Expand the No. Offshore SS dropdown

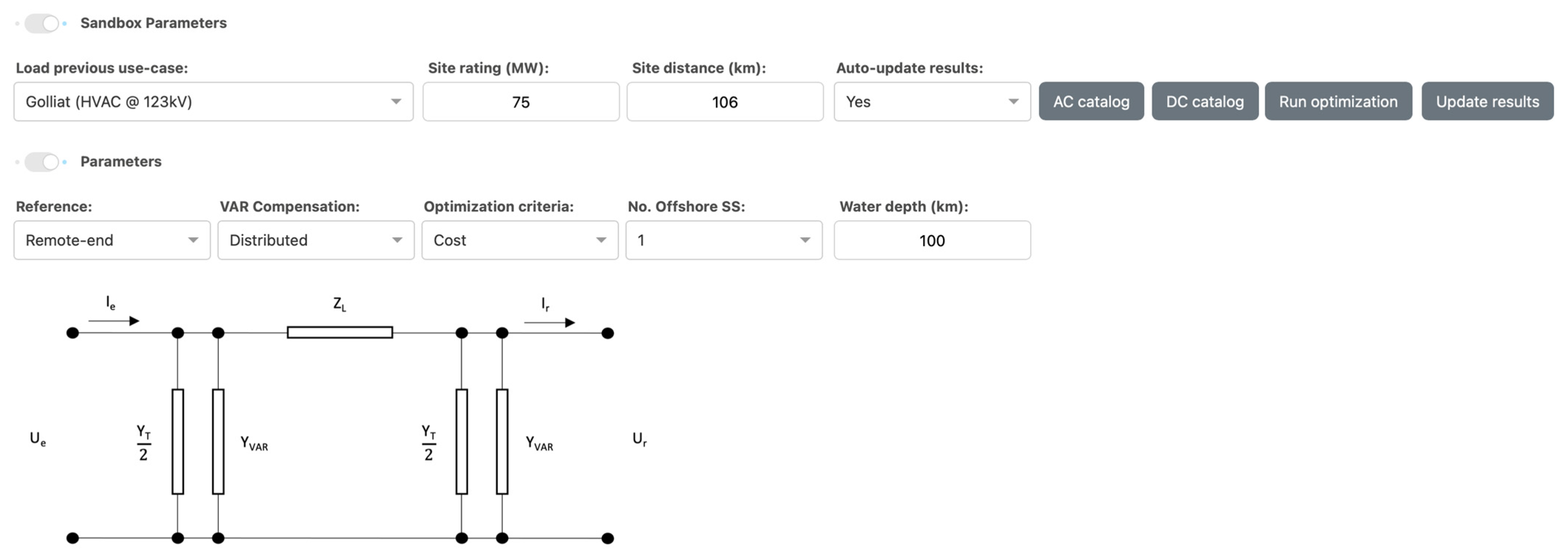point(724,240)
